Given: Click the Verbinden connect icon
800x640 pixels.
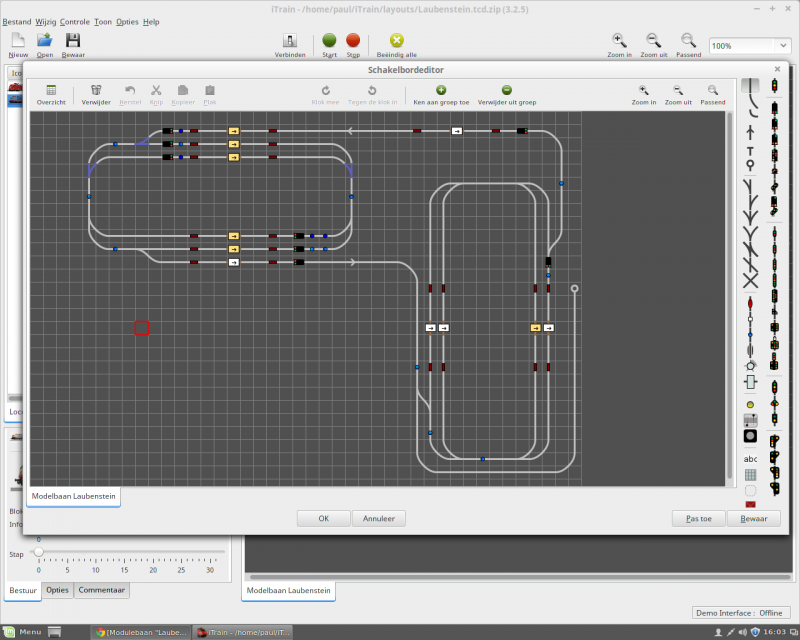Looking at the screenshot, I should tap(290, 40).
